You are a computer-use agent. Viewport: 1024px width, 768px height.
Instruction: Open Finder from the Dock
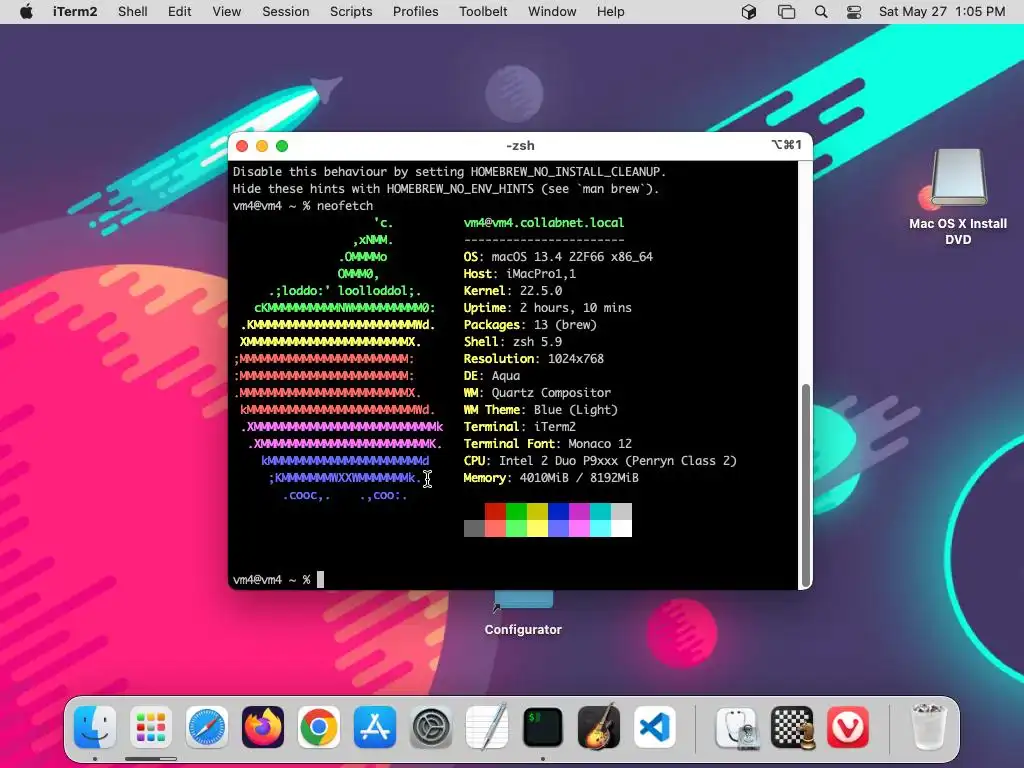95,727
